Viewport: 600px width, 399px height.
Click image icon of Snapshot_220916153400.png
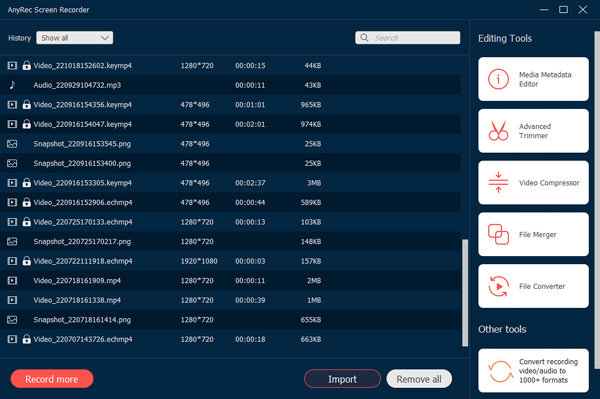[x=12, y=163]
